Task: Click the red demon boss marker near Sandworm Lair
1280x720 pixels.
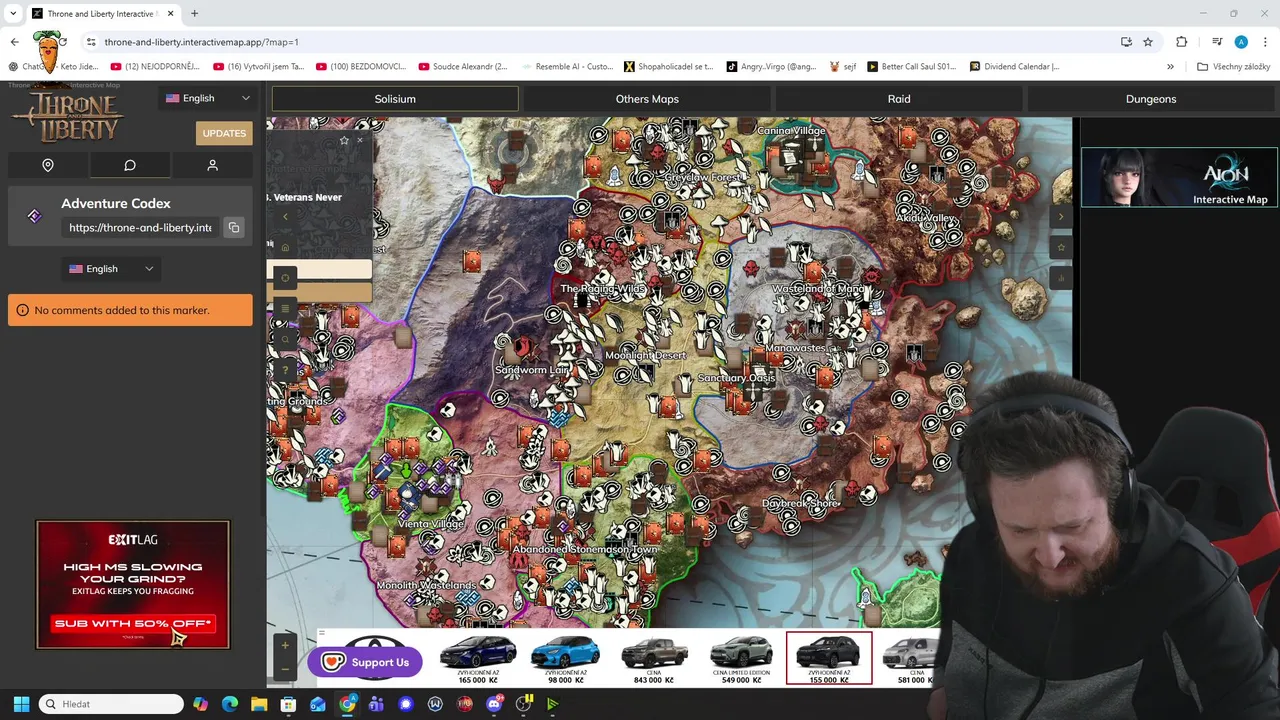Action: pos(521,347)
